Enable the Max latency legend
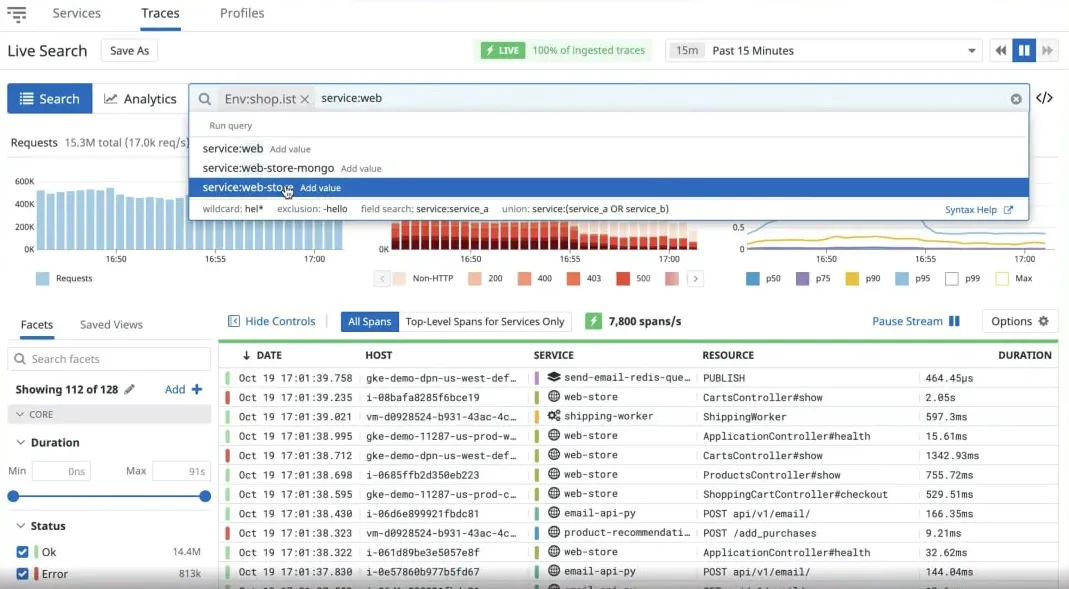This screenshot has height=589, width=1069. coord(1002,278)
